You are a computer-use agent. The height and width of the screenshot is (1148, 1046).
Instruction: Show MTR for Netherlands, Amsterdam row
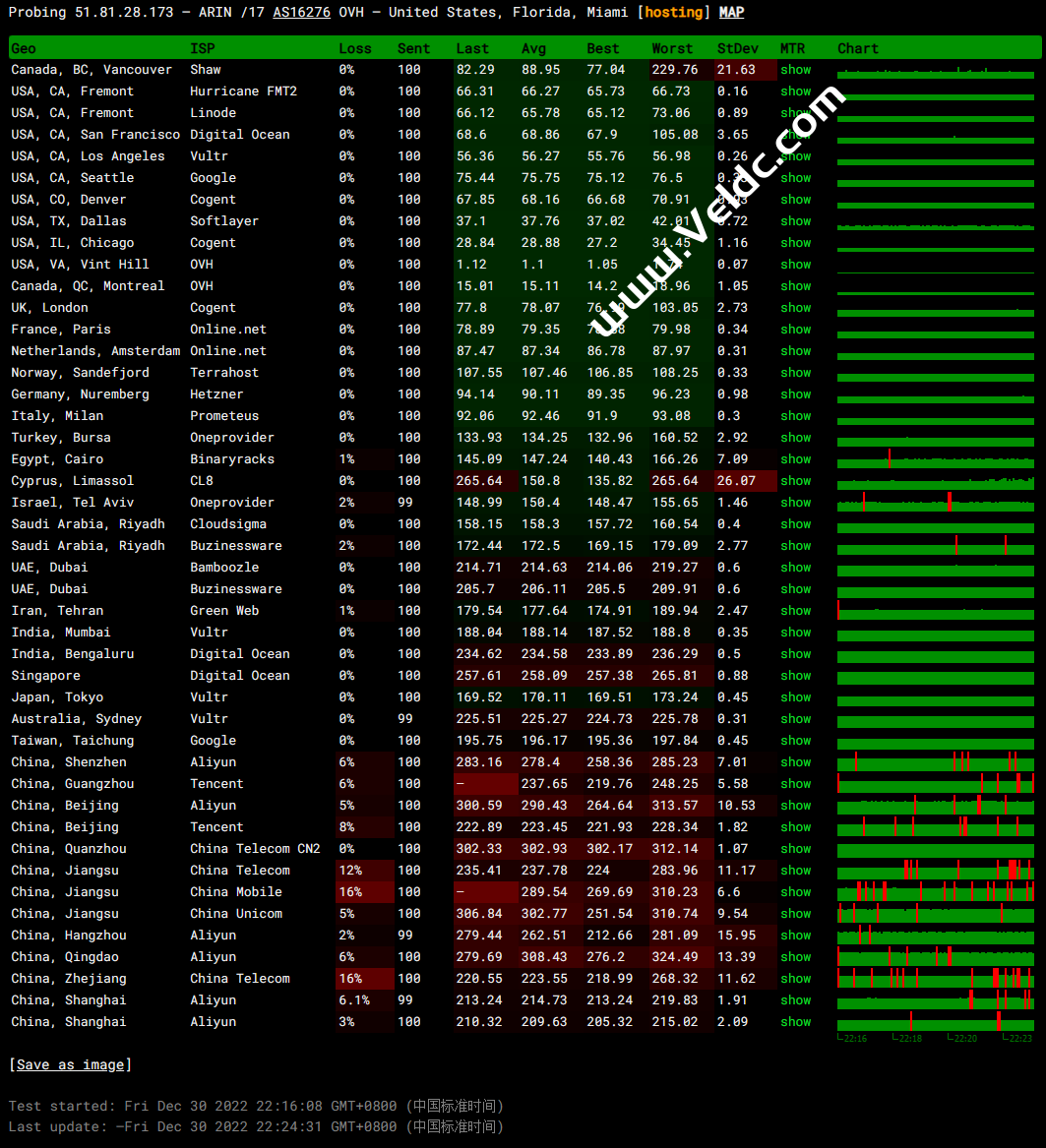click(x=795, y=351)
